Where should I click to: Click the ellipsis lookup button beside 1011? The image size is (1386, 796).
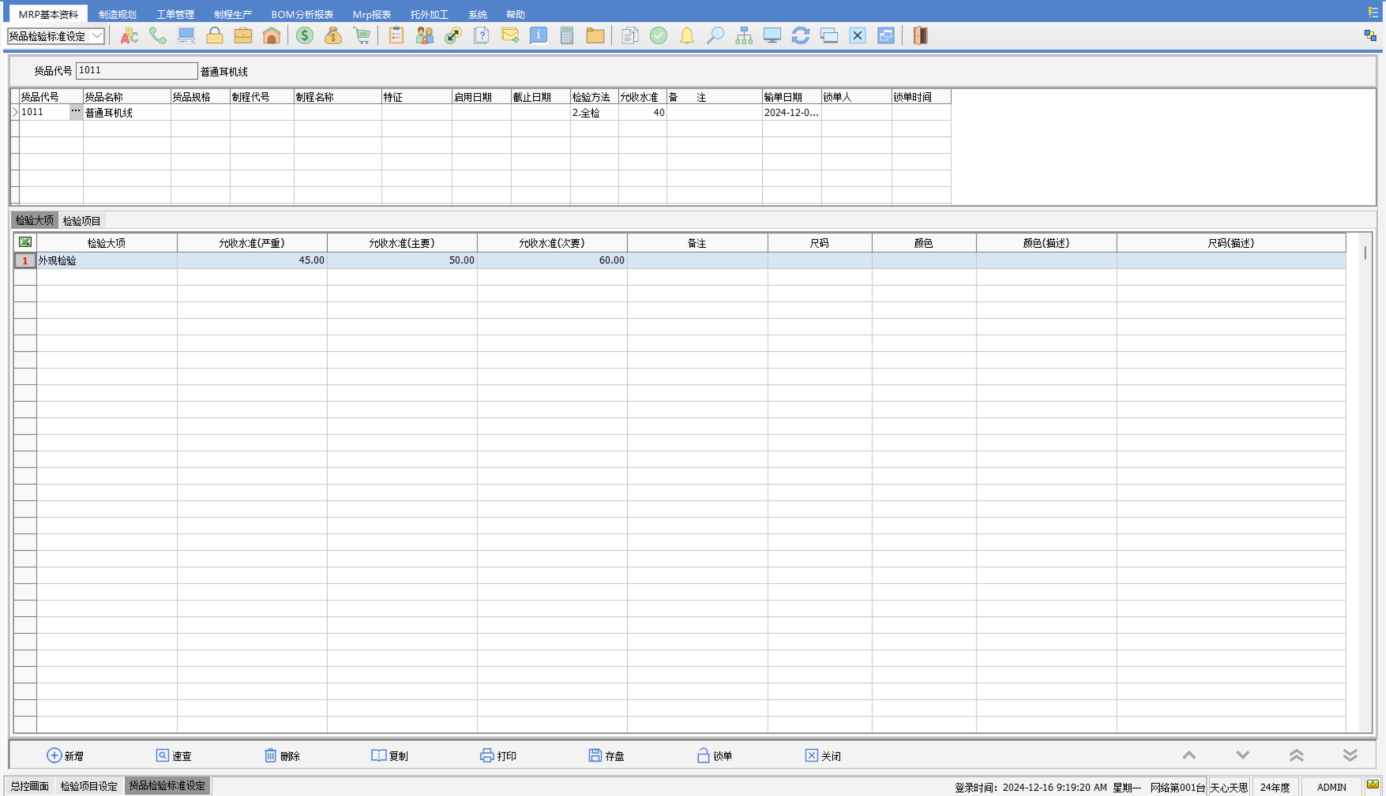pyautogui.click(x=75, y=112)
